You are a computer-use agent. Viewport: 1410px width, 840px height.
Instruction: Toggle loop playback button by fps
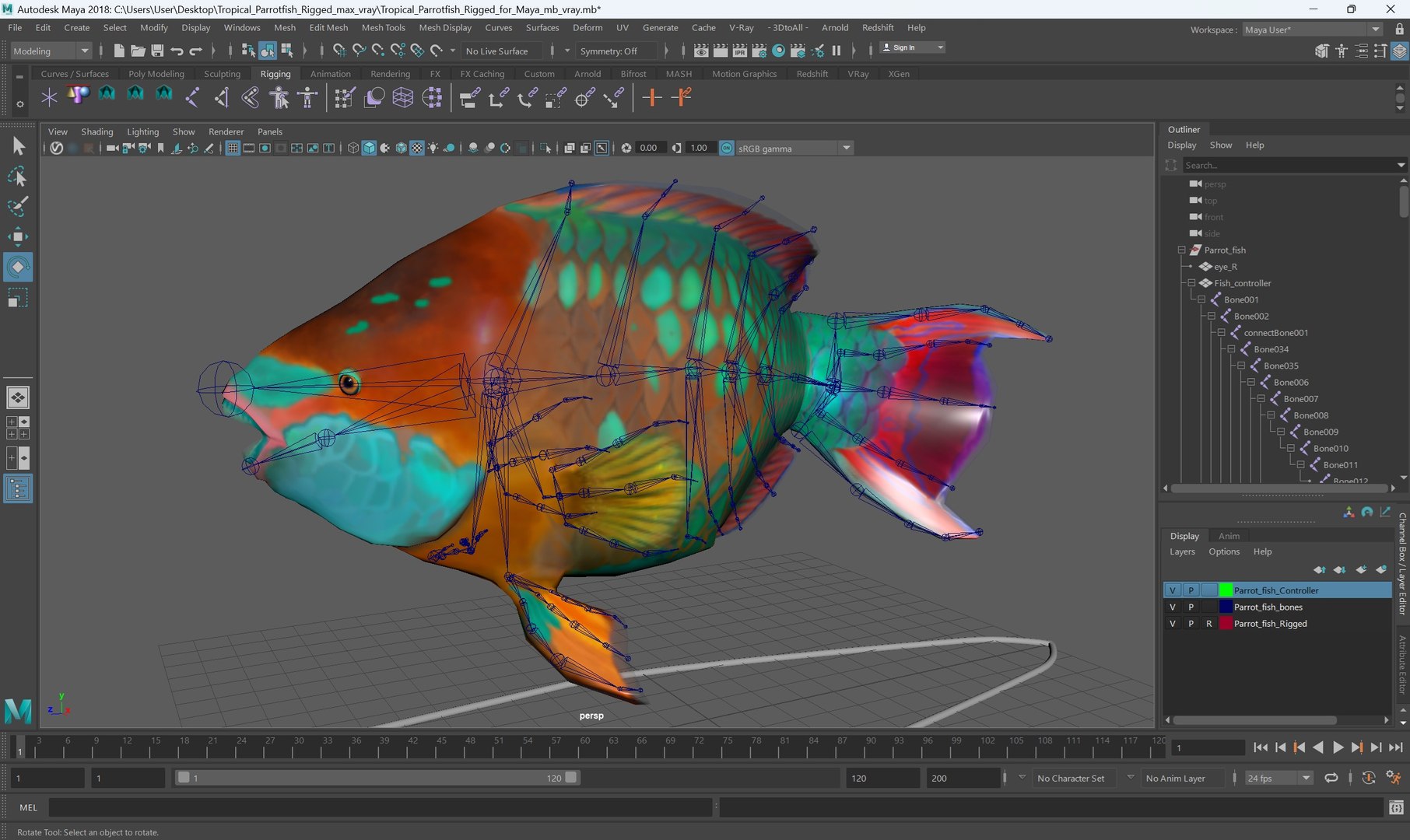pos(1331,778)
